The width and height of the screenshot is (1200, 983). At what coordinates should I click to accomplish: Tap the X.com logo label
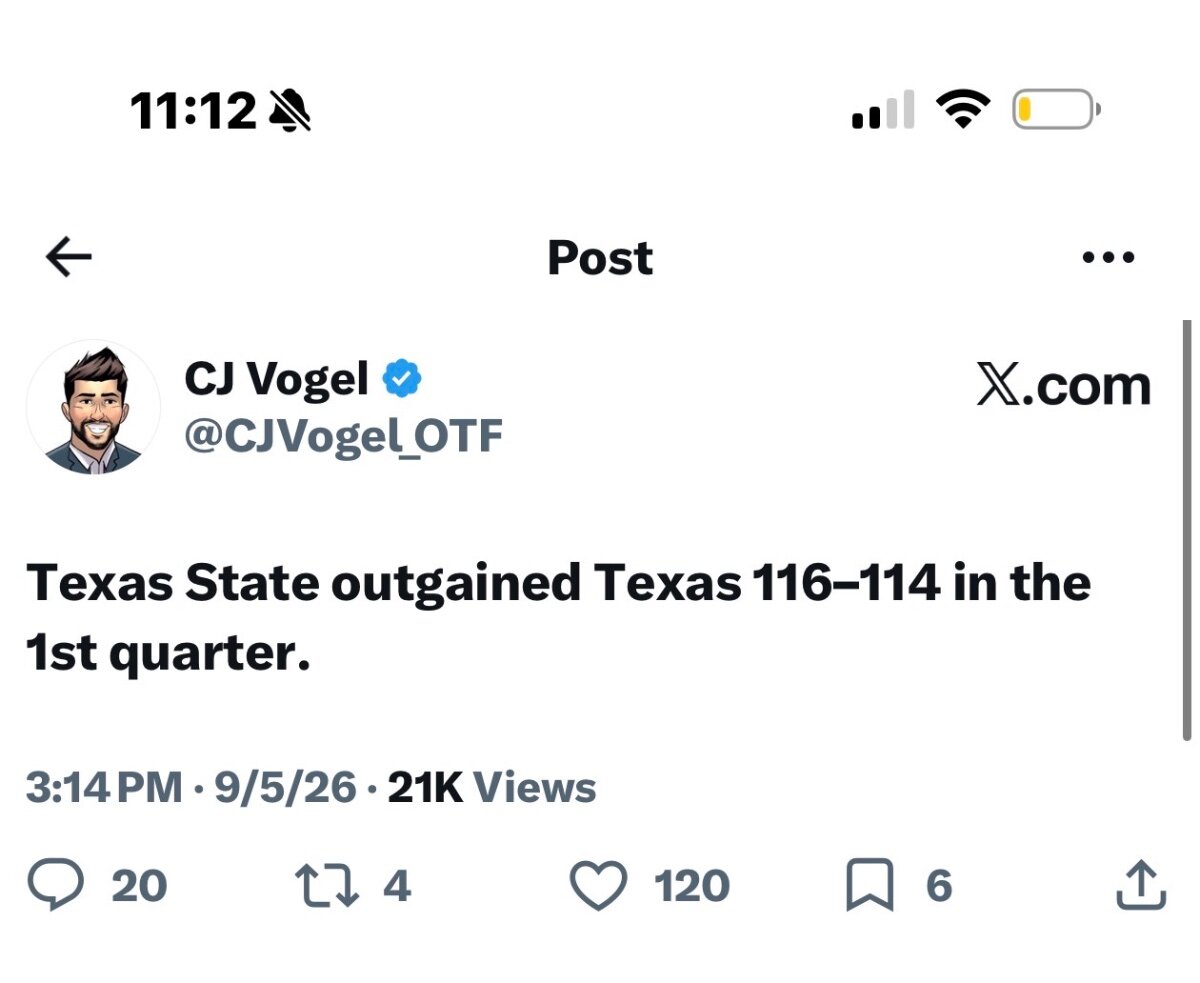click(x=1063, y=386)
